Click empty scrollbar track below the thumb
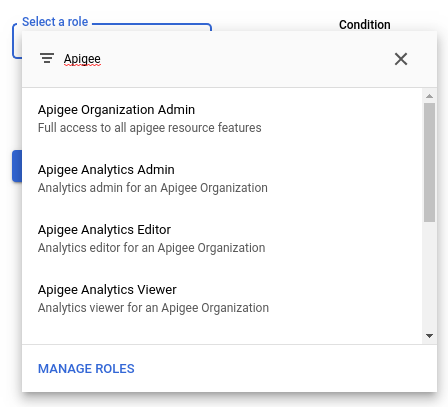Image resolution: width=448 pixels, height=407 pixels. pos(429,277)
